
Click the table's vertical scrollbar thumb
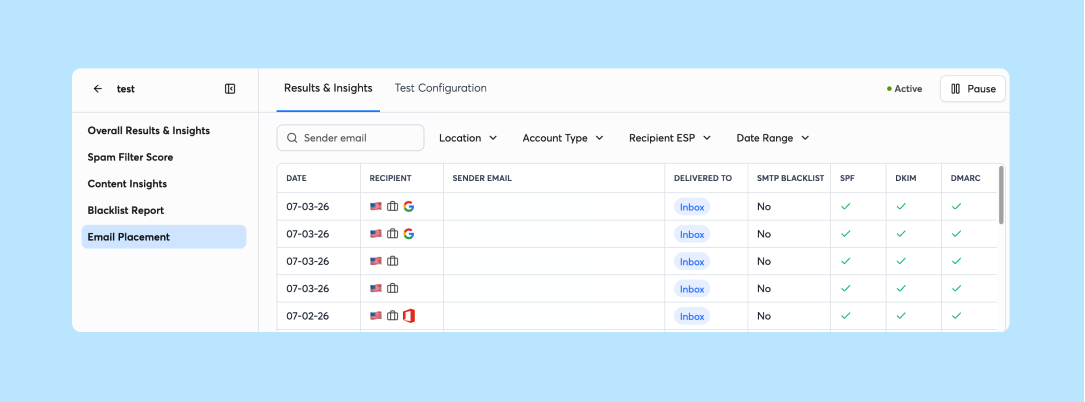[1001, 195]
